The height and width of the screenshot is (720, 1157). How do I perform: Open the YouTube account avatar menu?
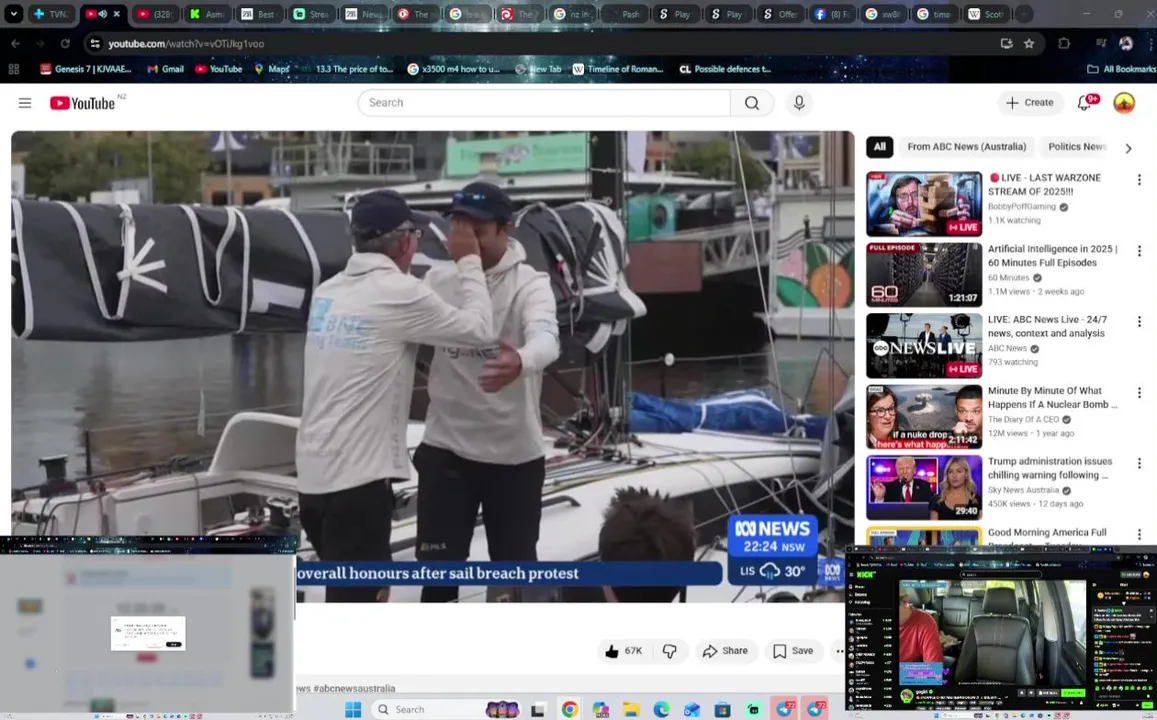[x=1124, y=103]
